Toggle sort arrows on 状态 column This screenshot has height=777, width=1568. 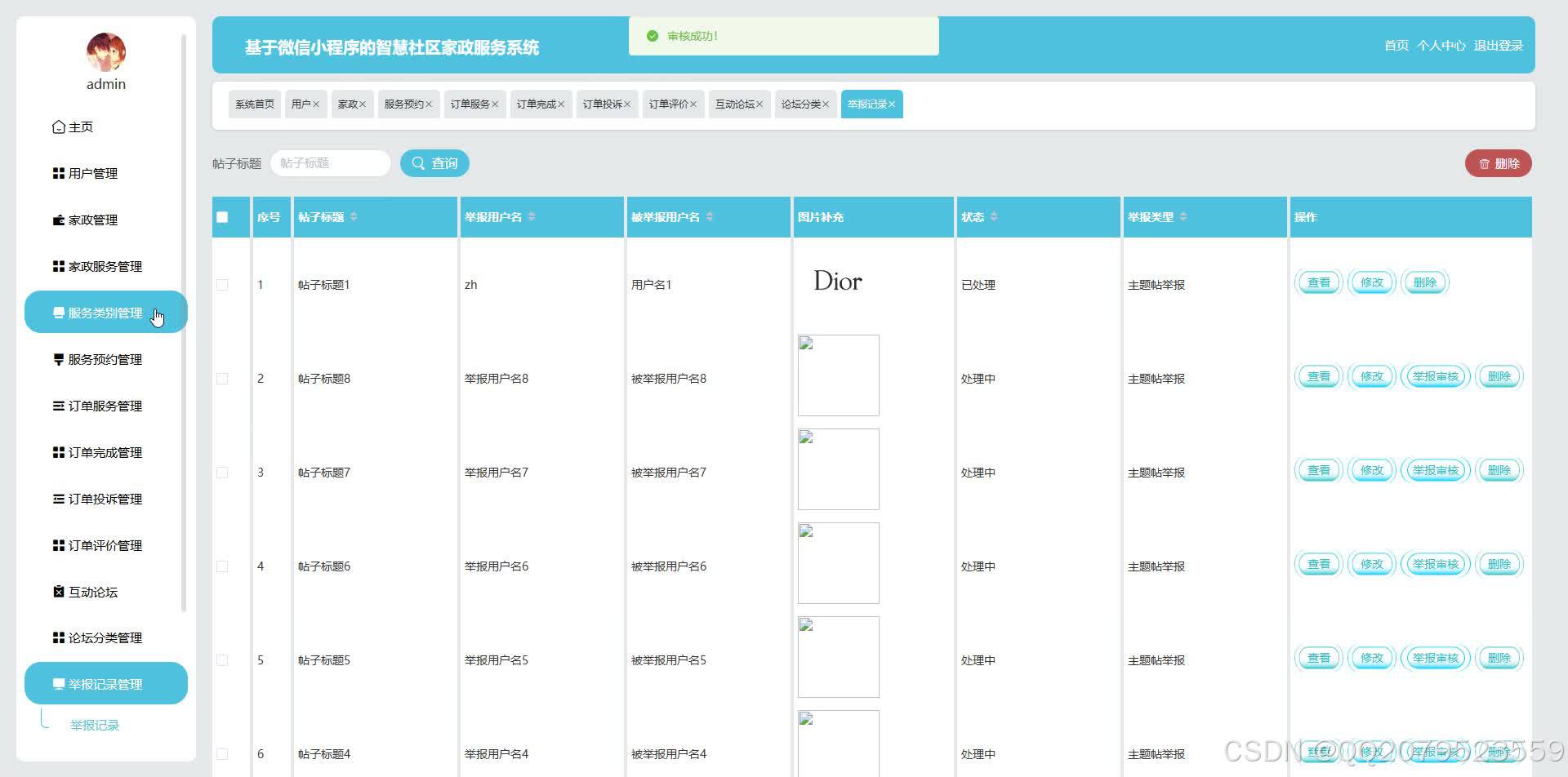[994, 216]
